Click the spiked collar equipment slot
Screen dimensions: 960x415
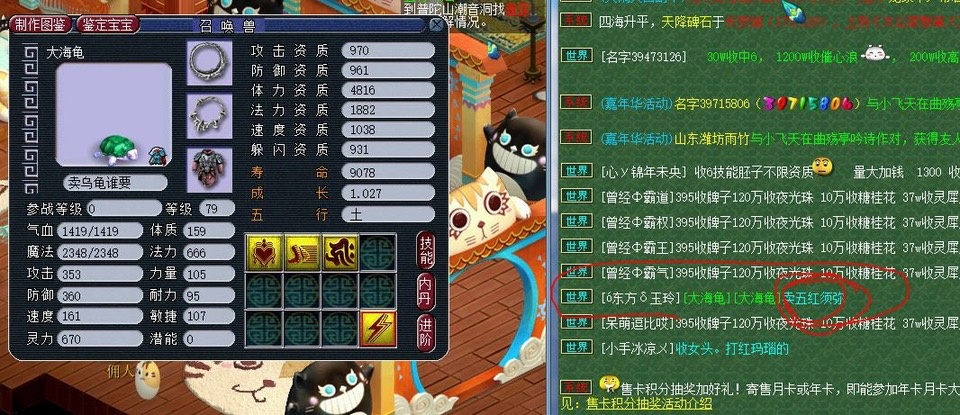pos(209,116)
